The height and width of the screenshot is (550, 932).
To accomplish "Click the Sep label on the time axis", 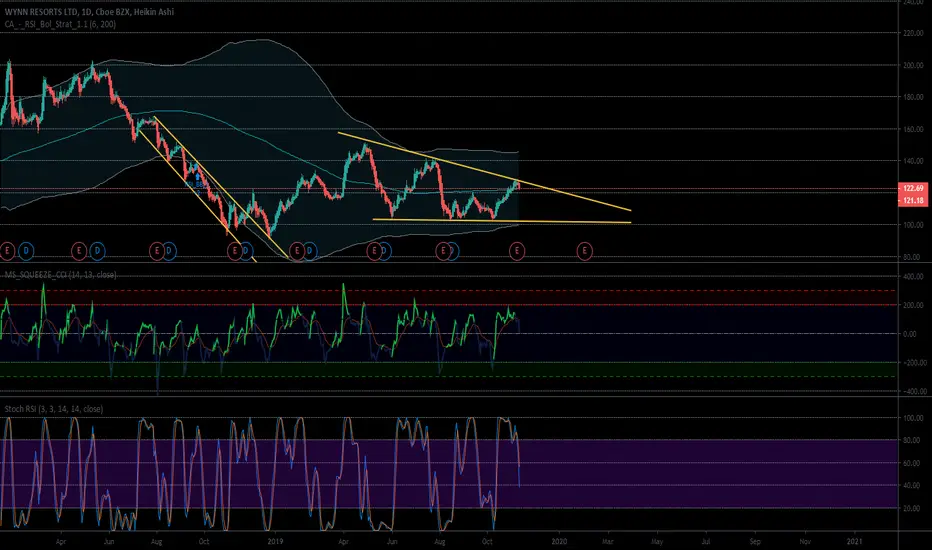I will pyautogui.click(x=755, y=542).
